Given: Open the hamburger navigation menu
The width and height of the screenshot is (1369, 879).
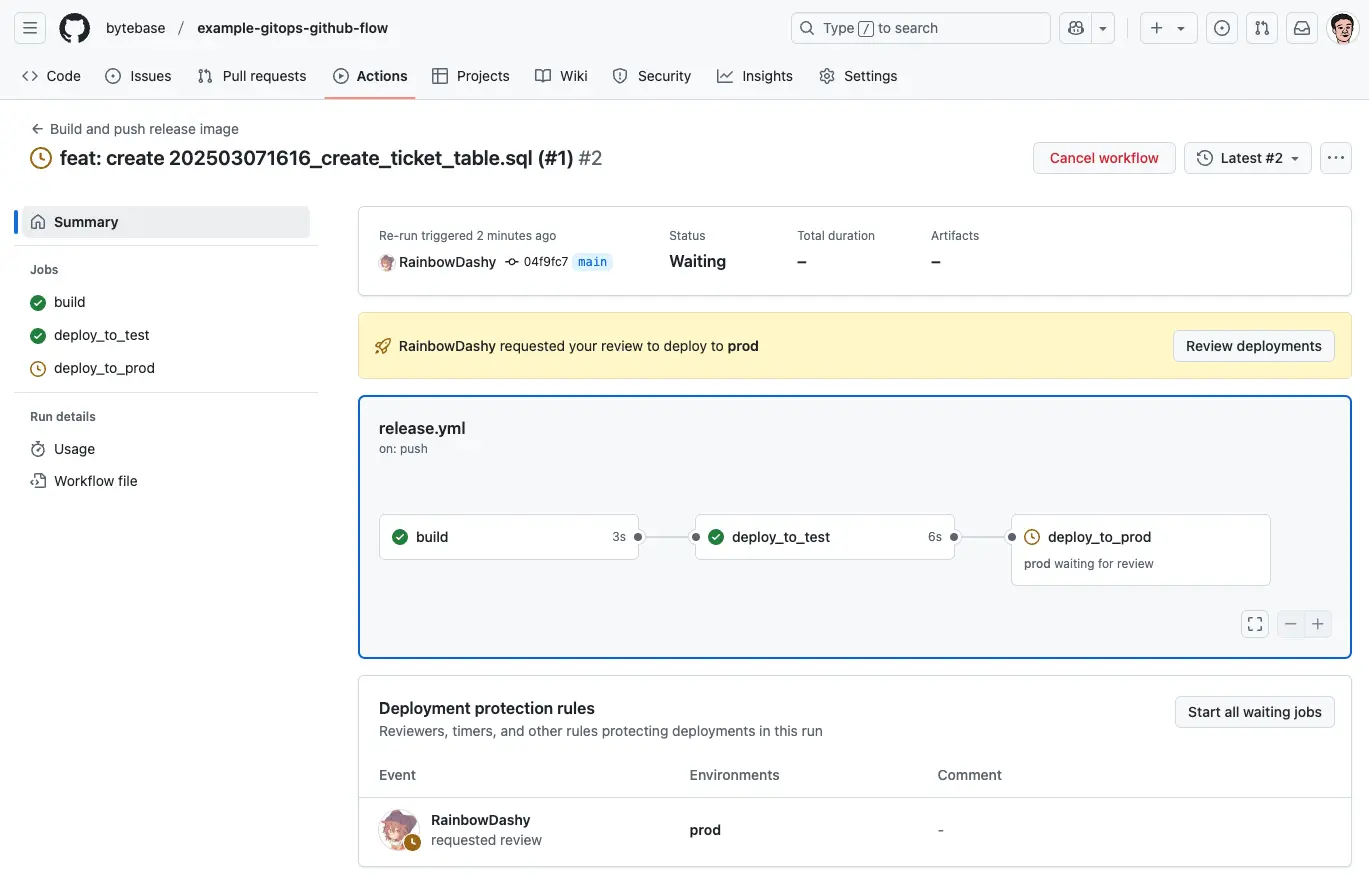Looking at the screenshot, I should pos(29,27).
